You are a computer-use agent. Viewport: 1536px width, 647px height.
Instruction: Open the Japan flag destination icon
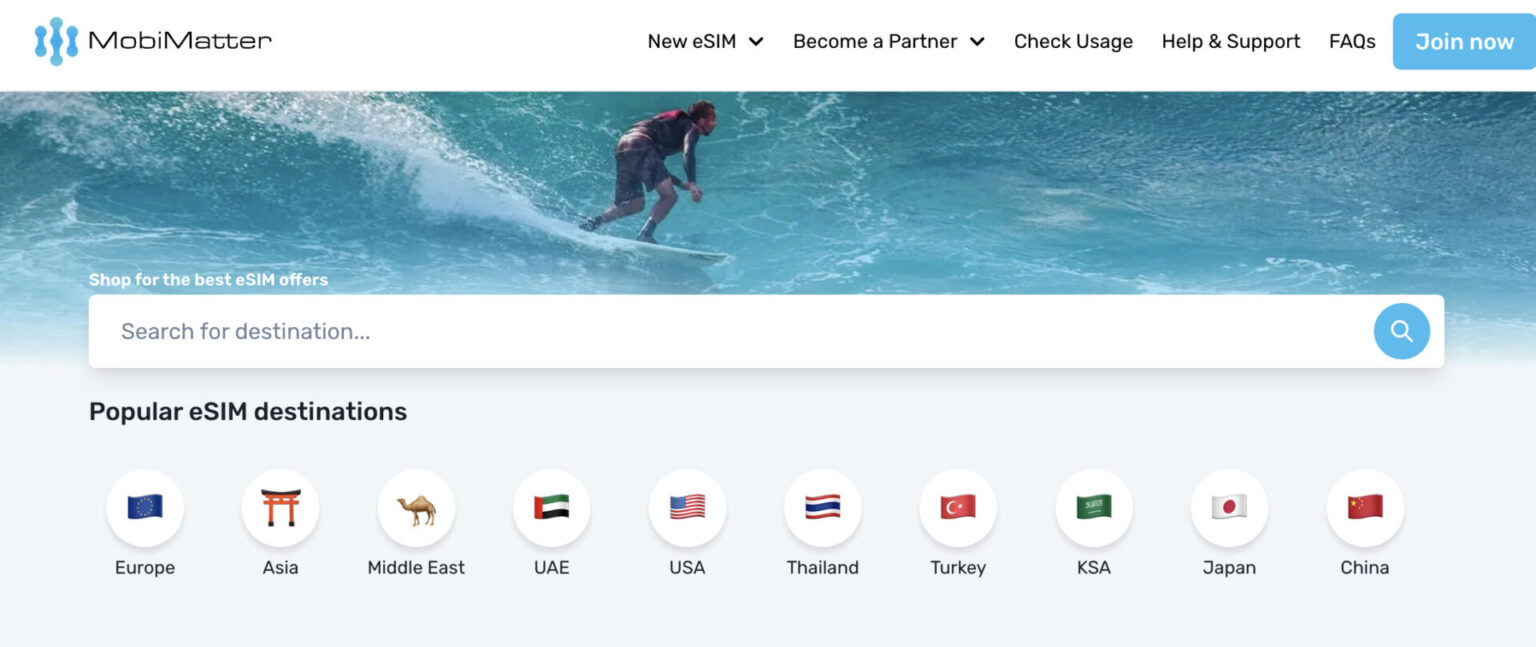coord(1229,508)
